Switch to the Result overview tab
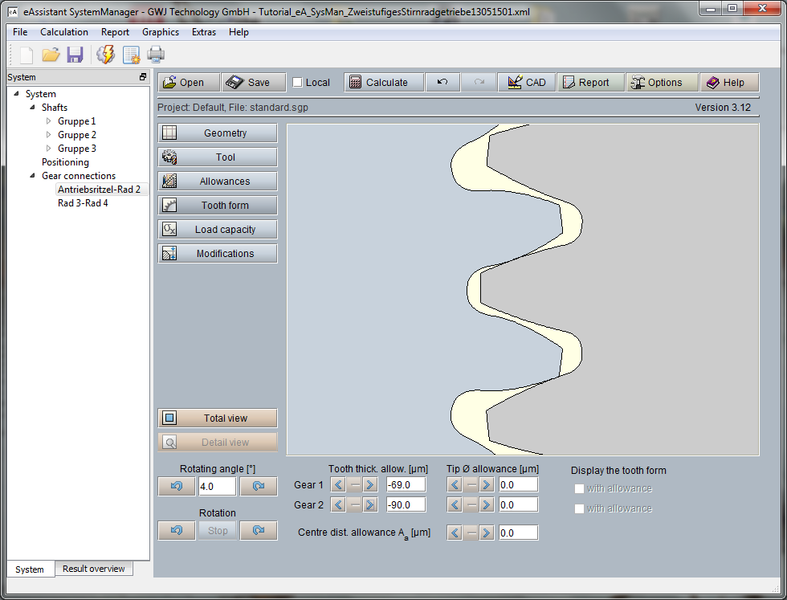The width and height of the screenshot is (787, 600). point(94,569)
